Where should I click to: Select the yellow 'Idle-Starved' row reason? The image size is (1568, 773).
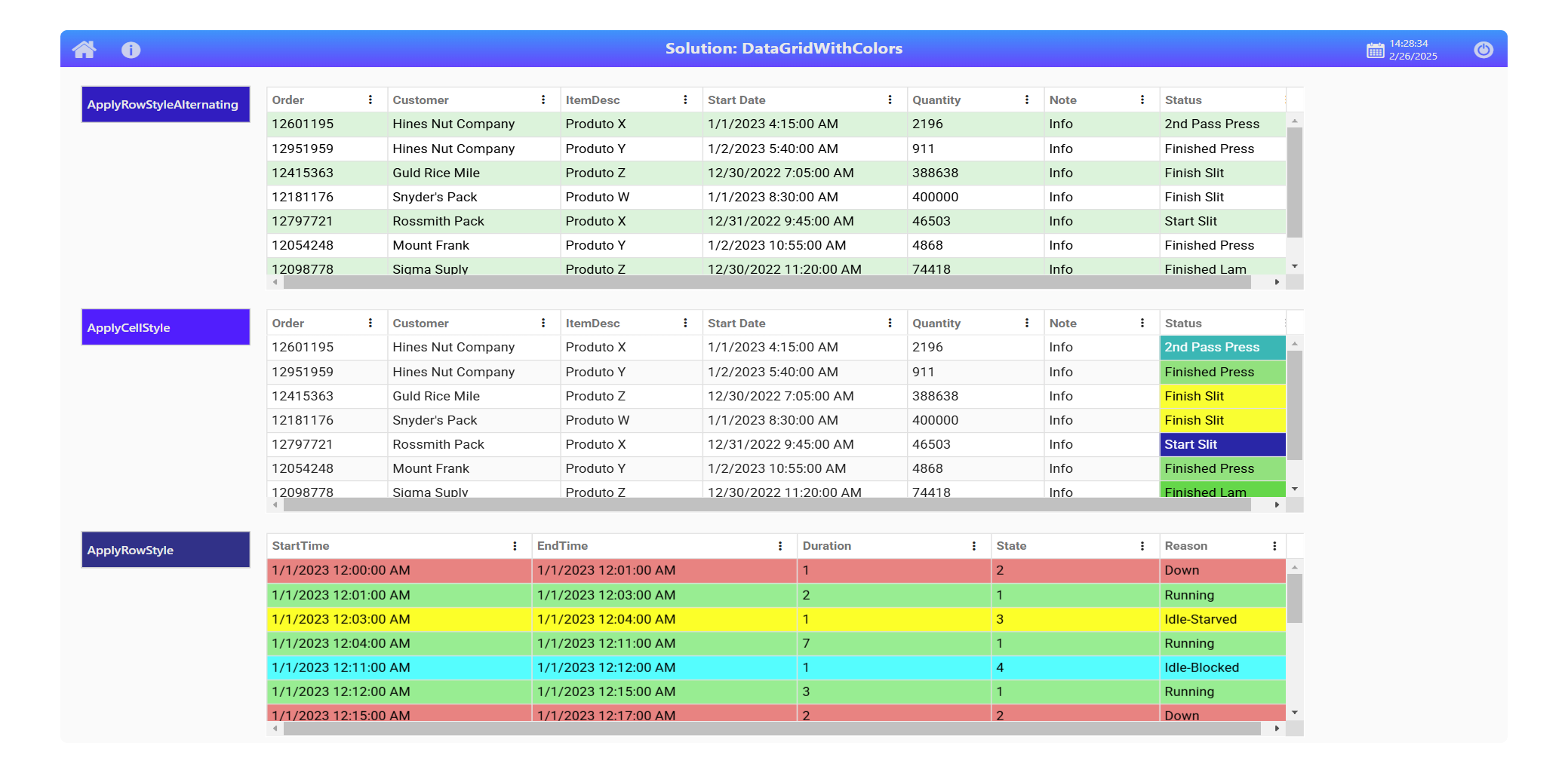click(x=1201, y=619)
